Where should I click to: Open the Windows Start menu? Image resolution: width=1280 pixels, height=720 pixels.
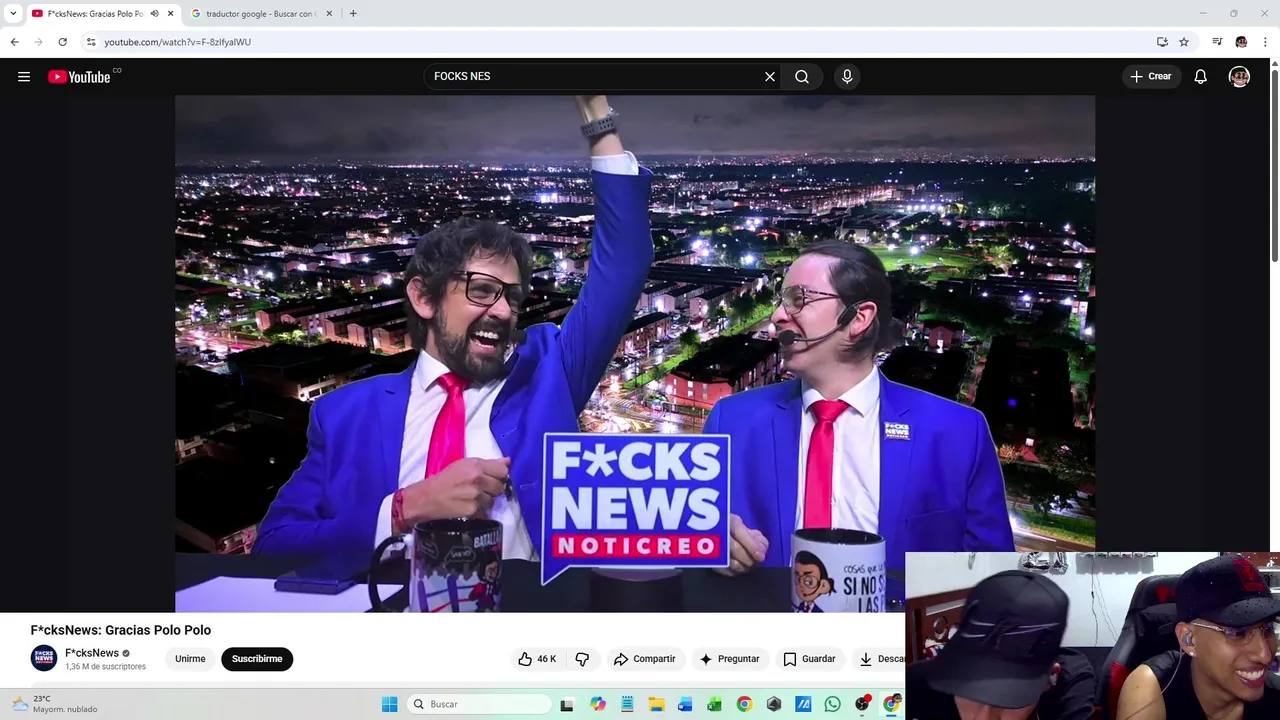tap(390, 704)
